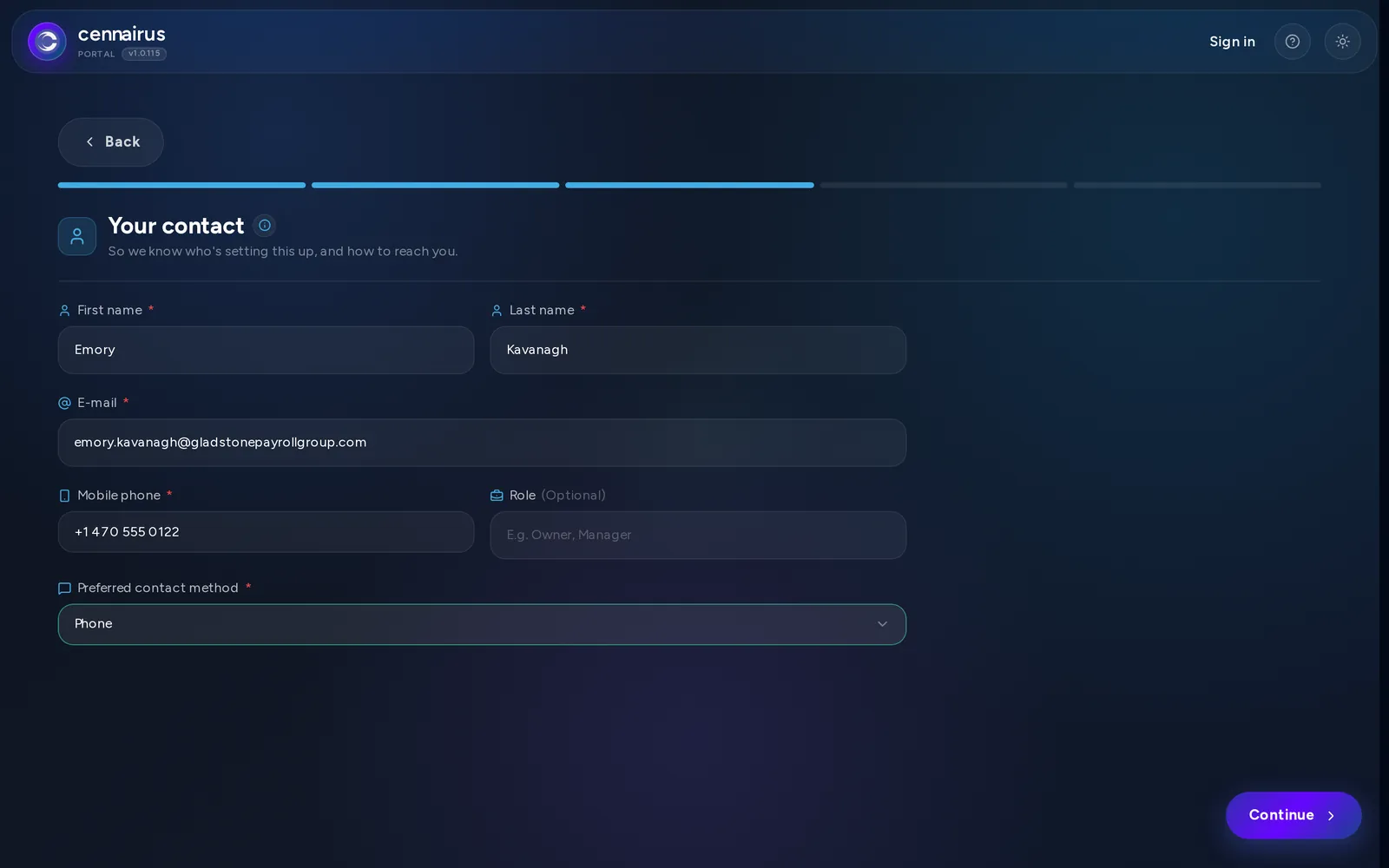This screenshot has height=868, width=1389.
Task: Click the third progress step bar
Action: click(x=689, y=185)
